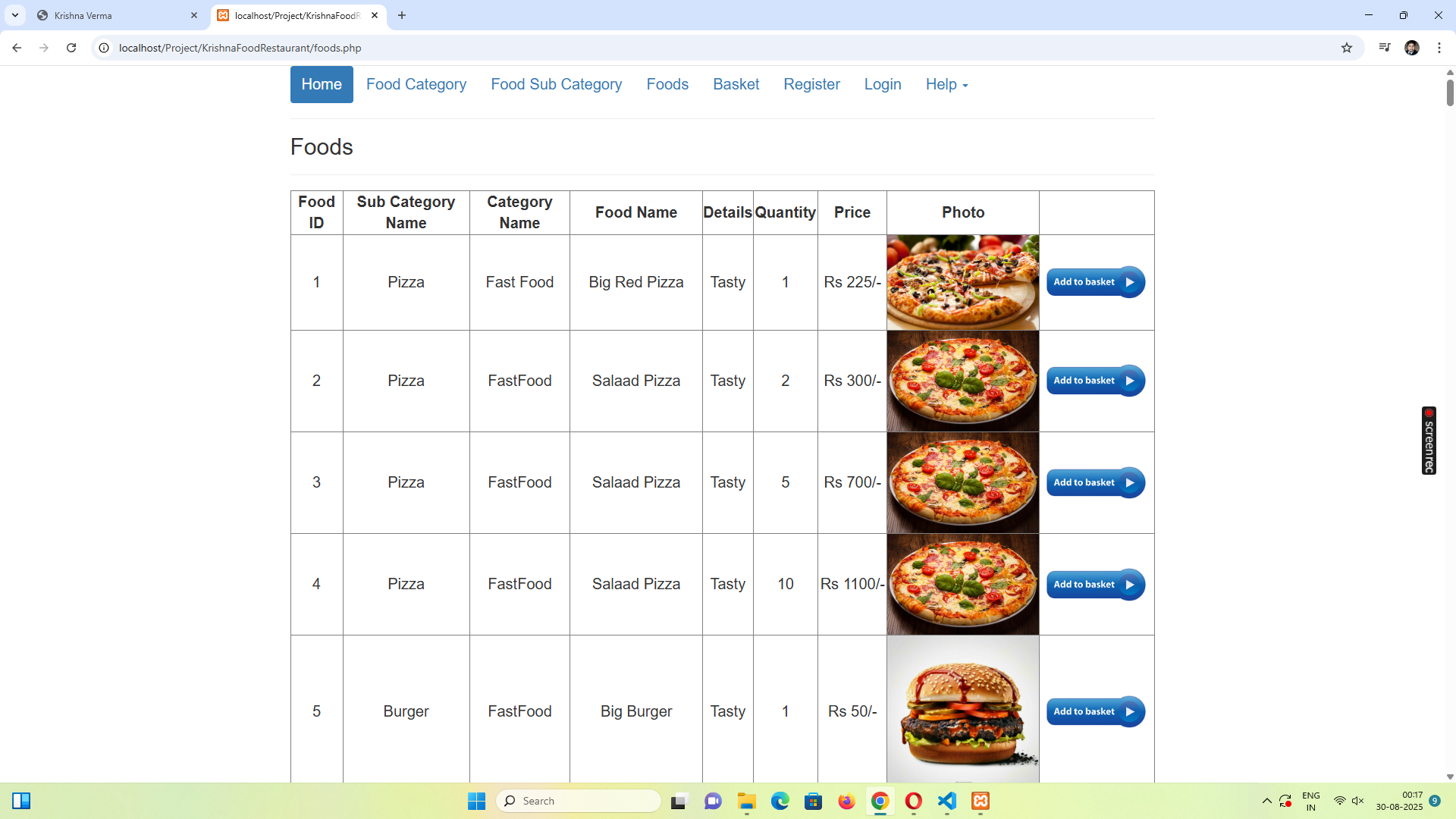Open the clock and date panel
1456x819 pixels.
tap(1400, 801)
